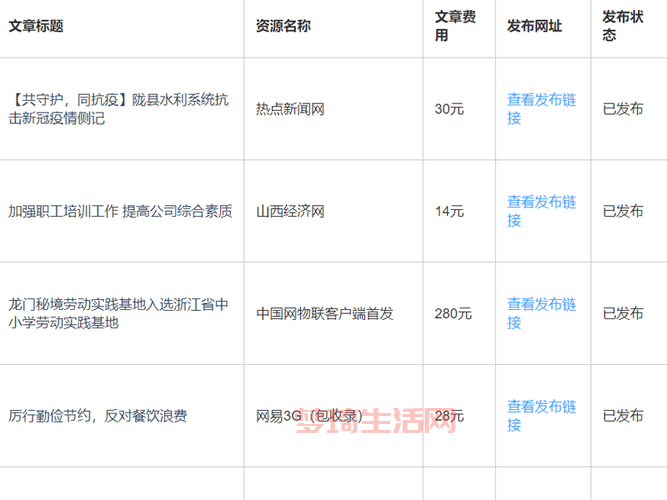Click the 280元 fee cell

pyautogui.click(x=453, y=314)
